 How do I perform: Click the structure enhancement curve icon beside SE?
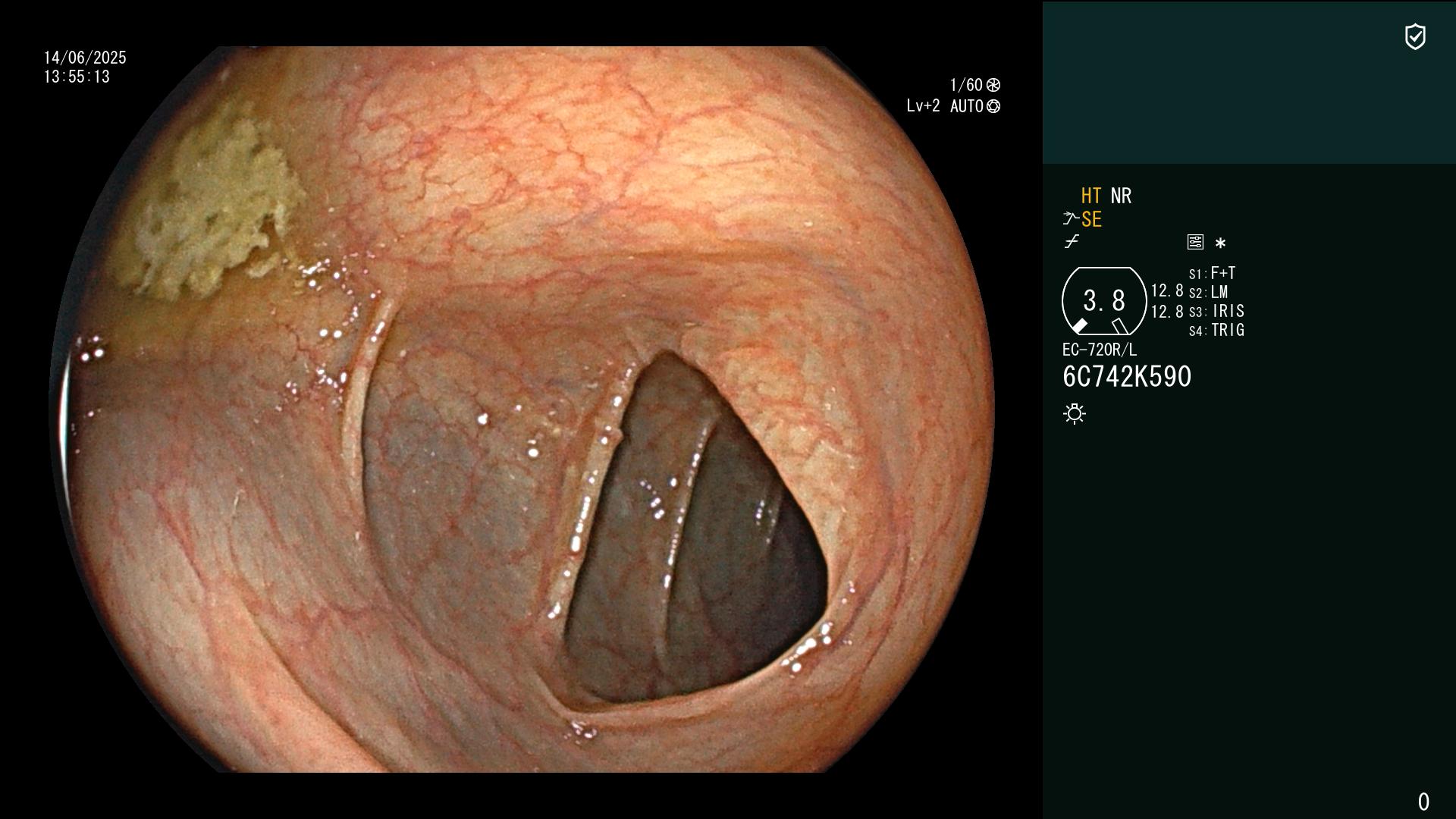tap(1071, 219)
